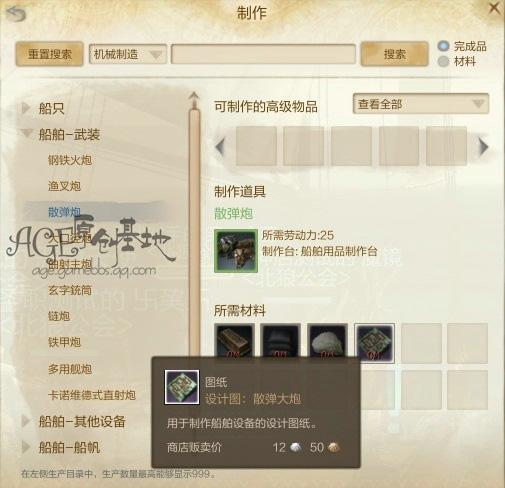Select 钢铁火炮 in the recipe list
Image resolution: width=505 pixels, height=488 pixels.
tap(70, 160)
